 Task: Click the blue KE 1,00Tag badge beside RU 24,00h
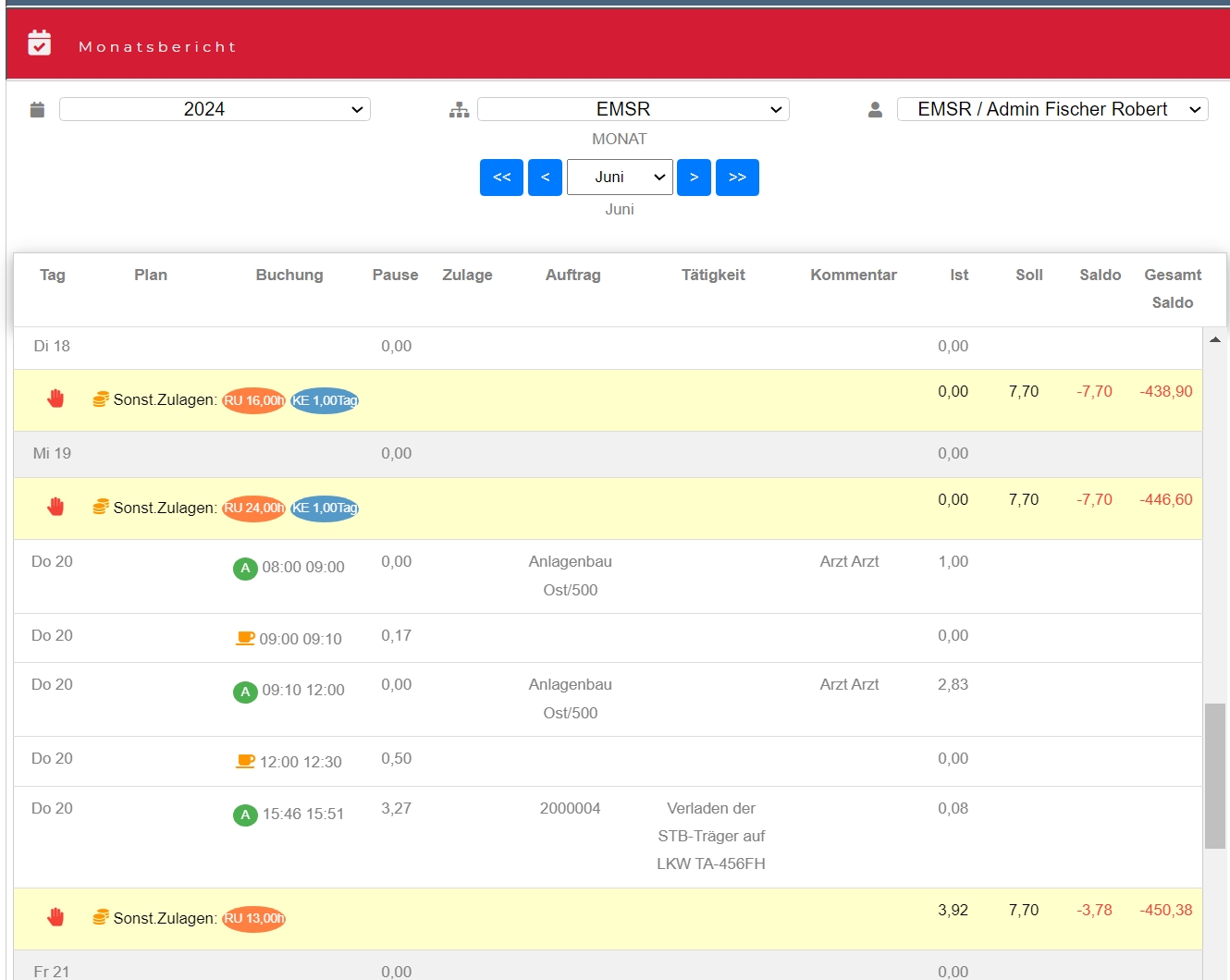[325, 508]
